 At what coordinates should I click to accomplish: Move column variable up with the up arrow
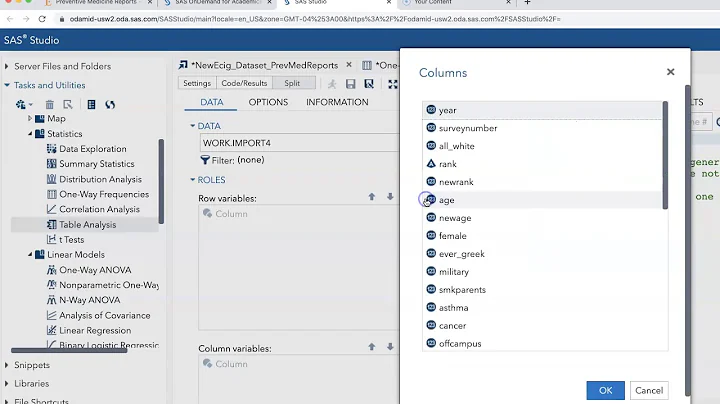(371, 347)
